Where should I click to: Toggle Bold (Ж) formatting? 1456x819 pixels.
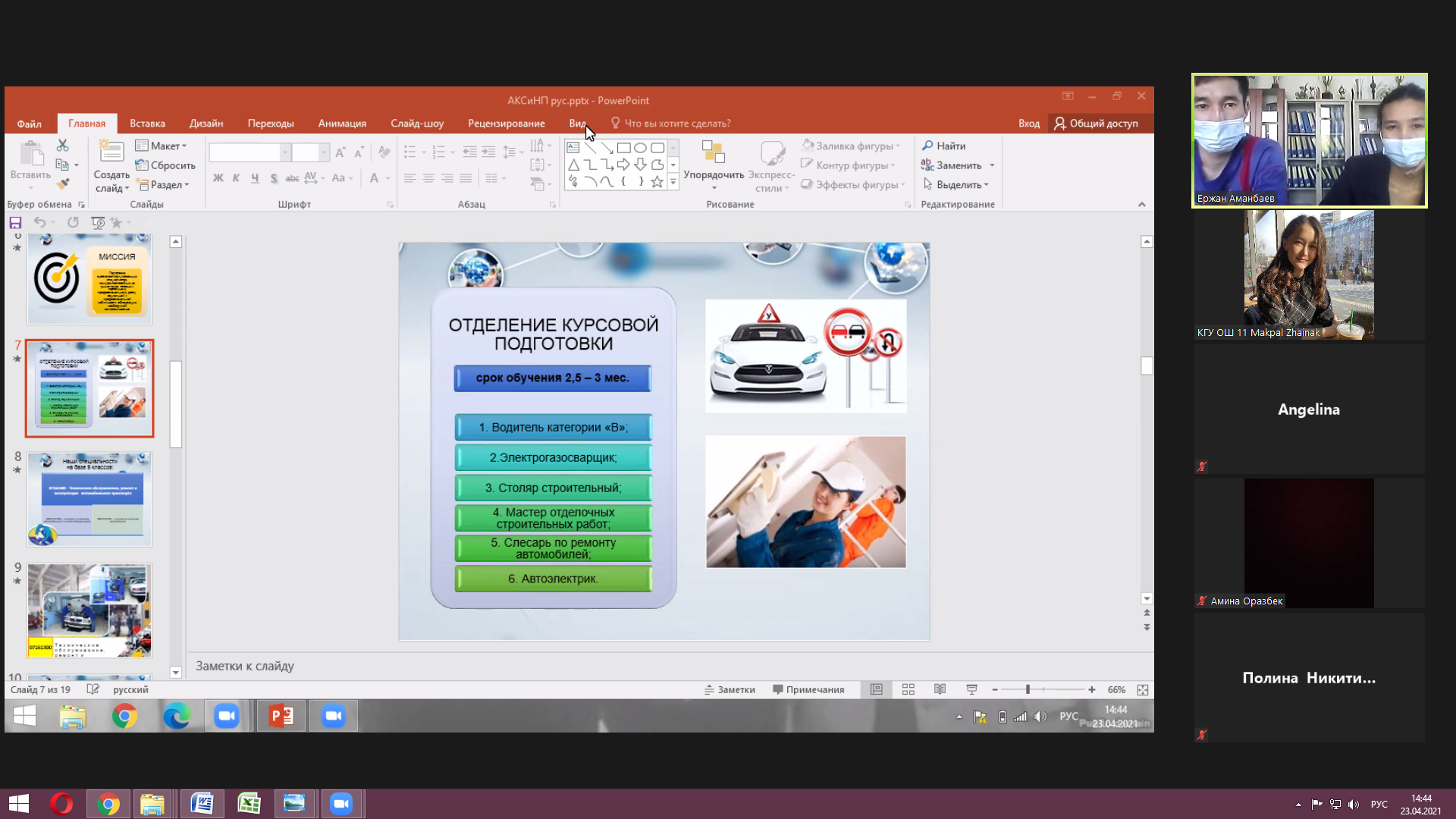tap(218, 178)
